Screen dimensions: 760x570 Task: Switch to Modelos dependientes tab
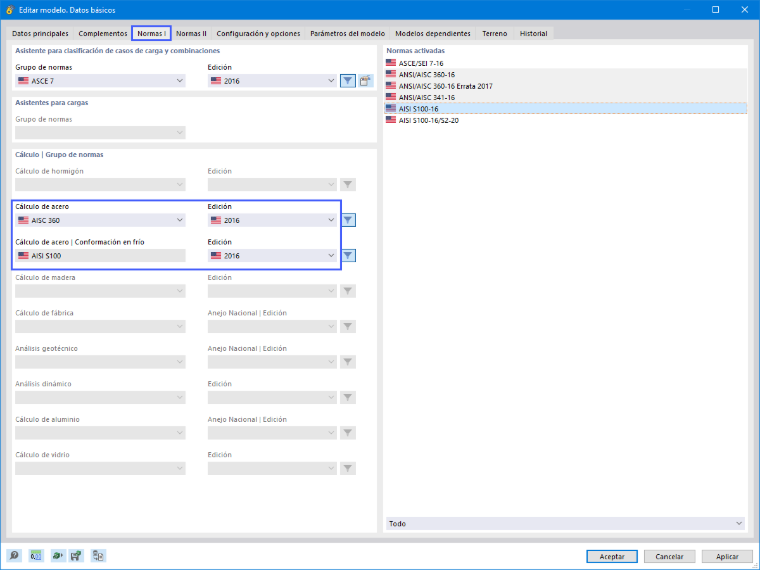tap(433, 33)
